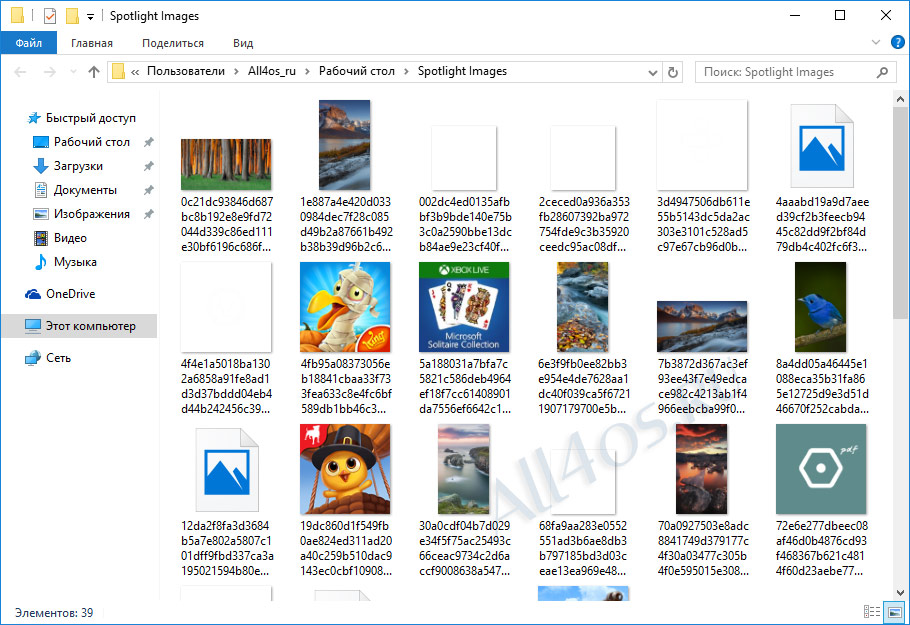Select the sea cliffs file 30a0cdf04b7d029
Viewport: 910px width, 625px height.
click(x=464, y=500)
